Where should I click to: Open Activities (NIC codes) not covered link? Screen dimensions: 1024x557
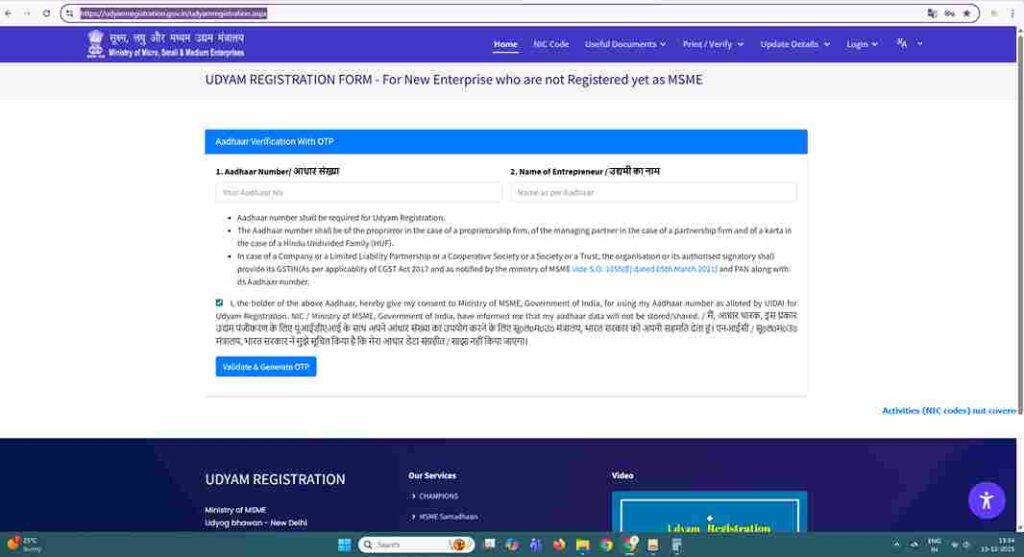(x=949, y=411)
